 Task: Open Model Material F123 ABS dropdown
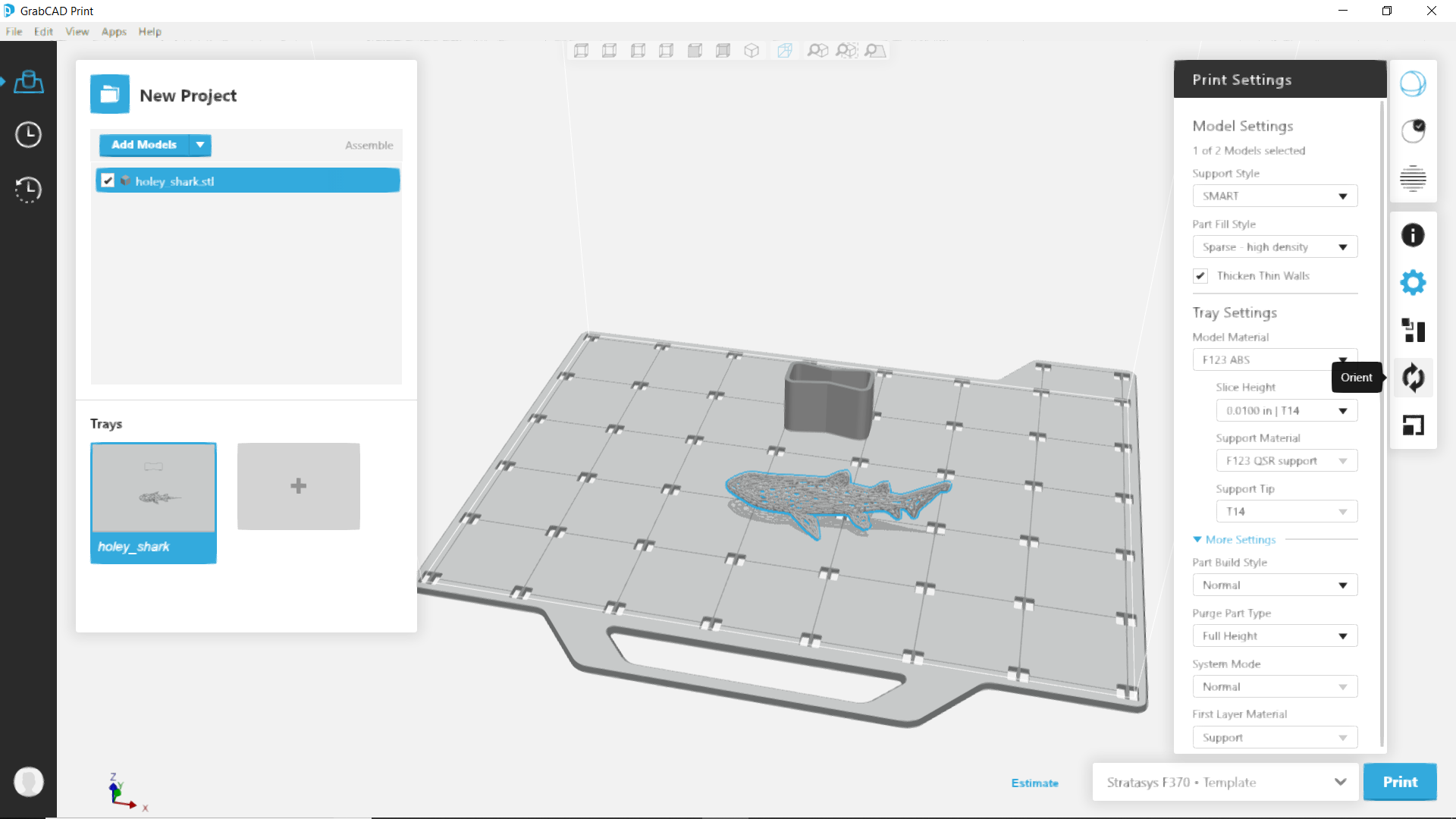(1275, 359)
